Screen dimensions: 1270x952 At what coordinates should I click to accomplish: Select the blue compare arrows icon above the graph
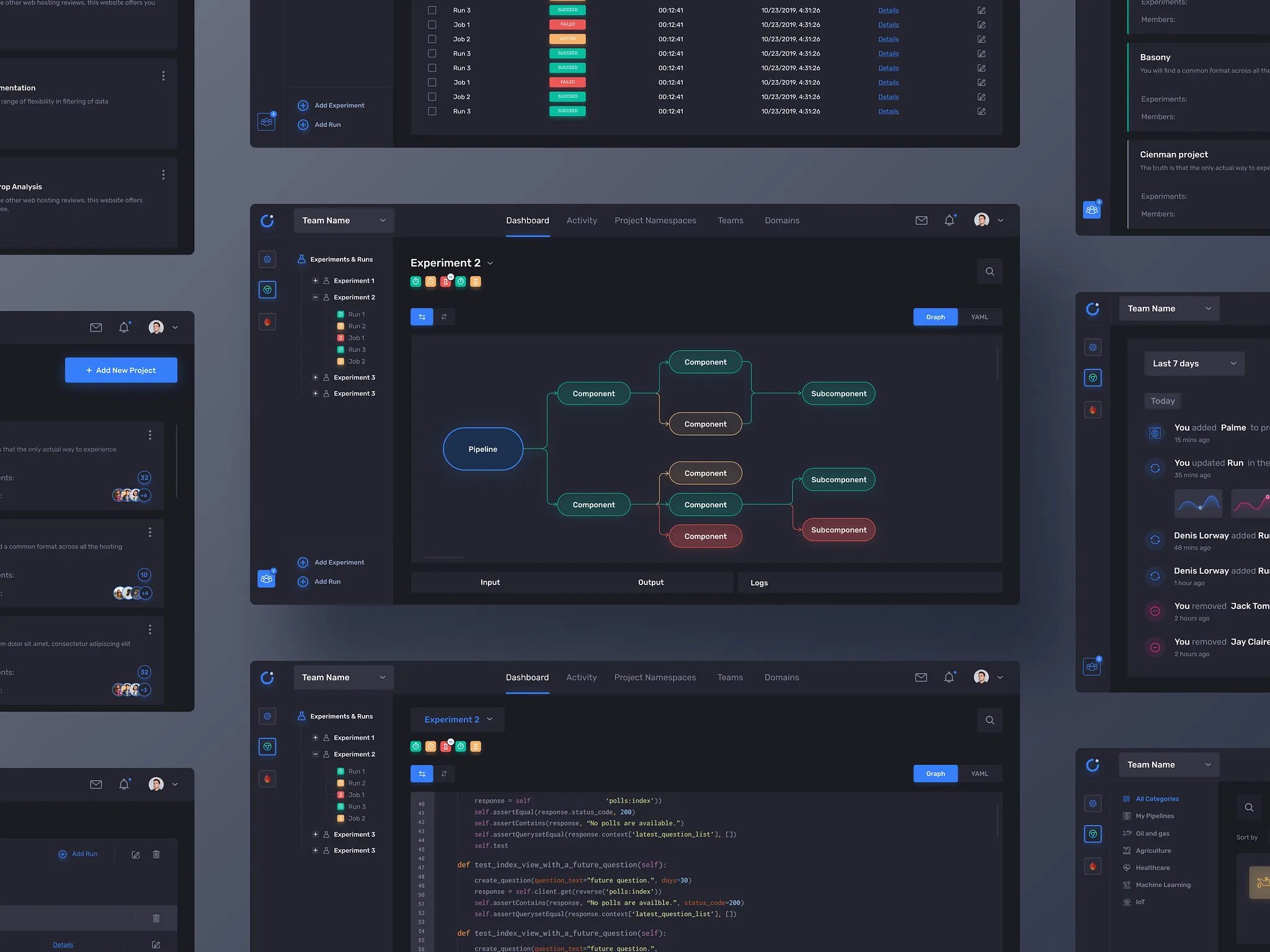422,317
